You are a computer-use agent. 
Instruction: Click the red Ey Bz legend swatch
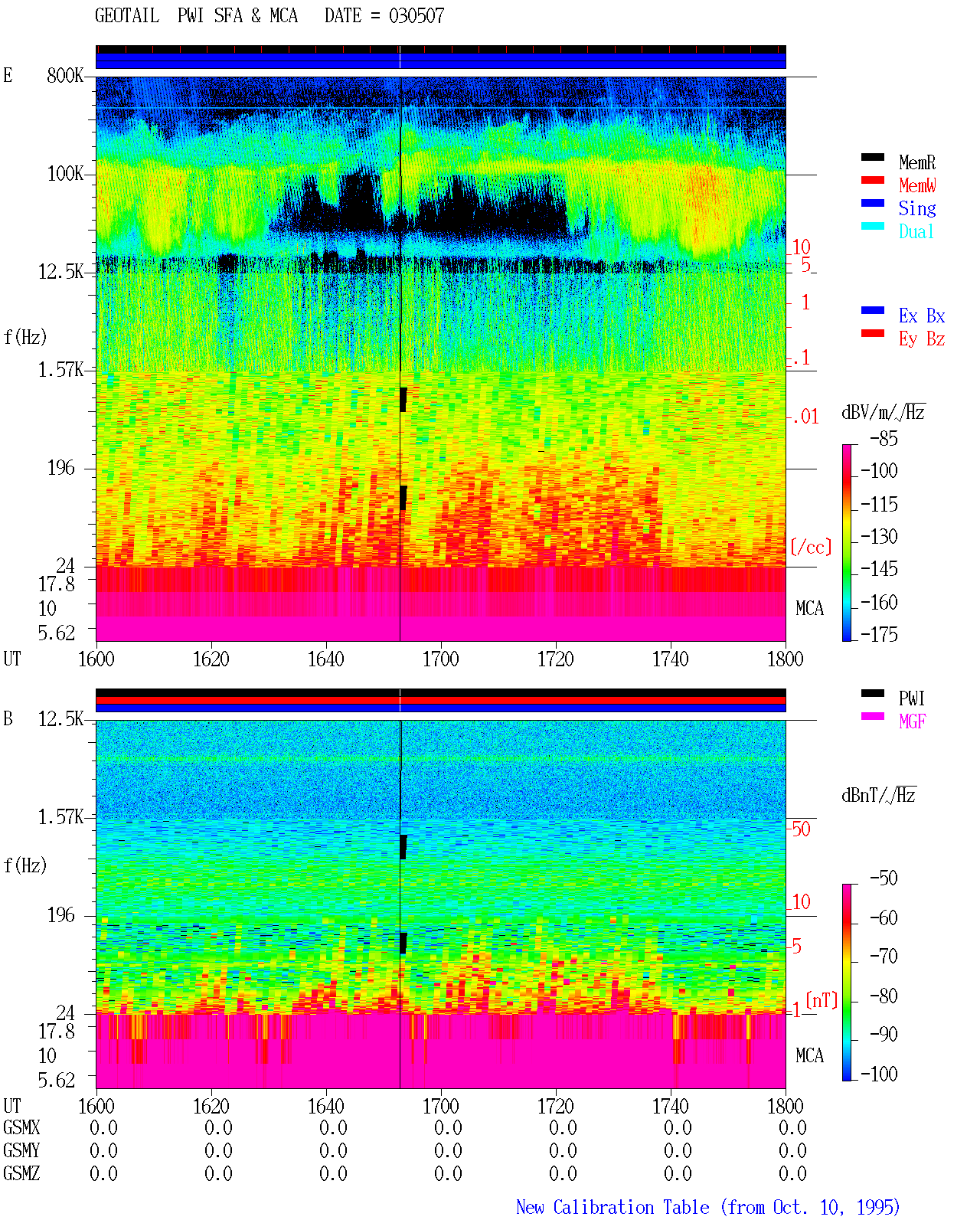(873, 333)
